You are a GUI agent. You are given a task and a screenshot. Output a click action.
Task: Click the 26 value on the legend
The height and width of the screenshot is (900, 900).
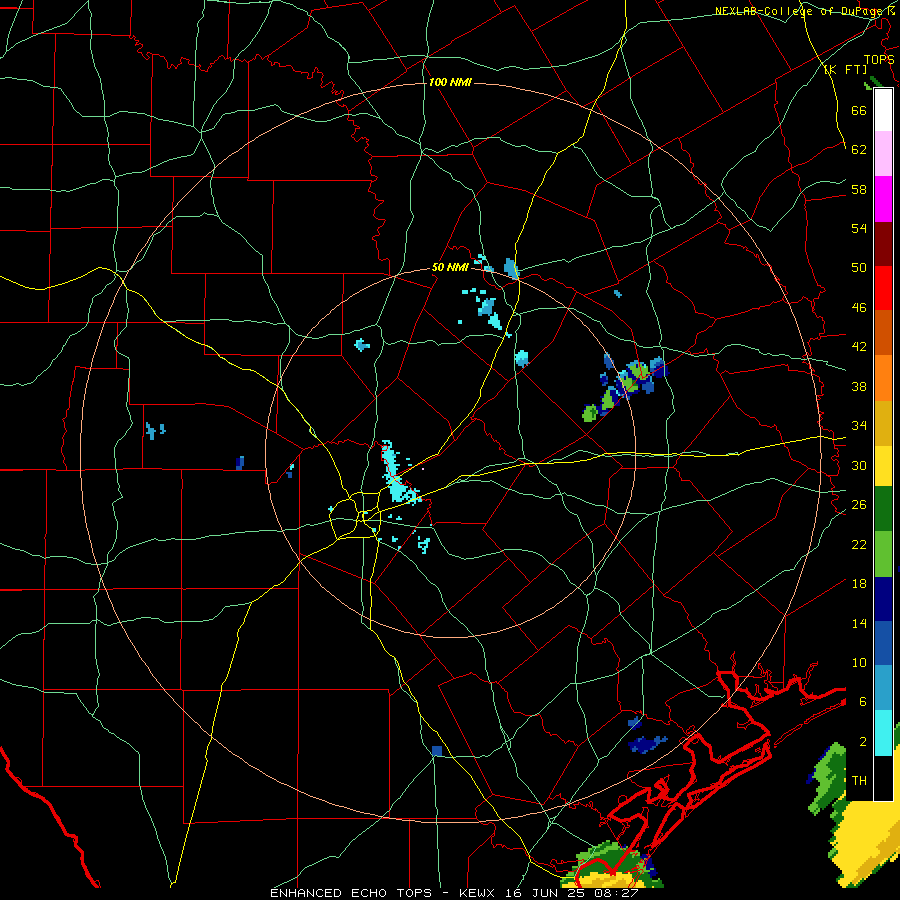(x=859, y=505)
